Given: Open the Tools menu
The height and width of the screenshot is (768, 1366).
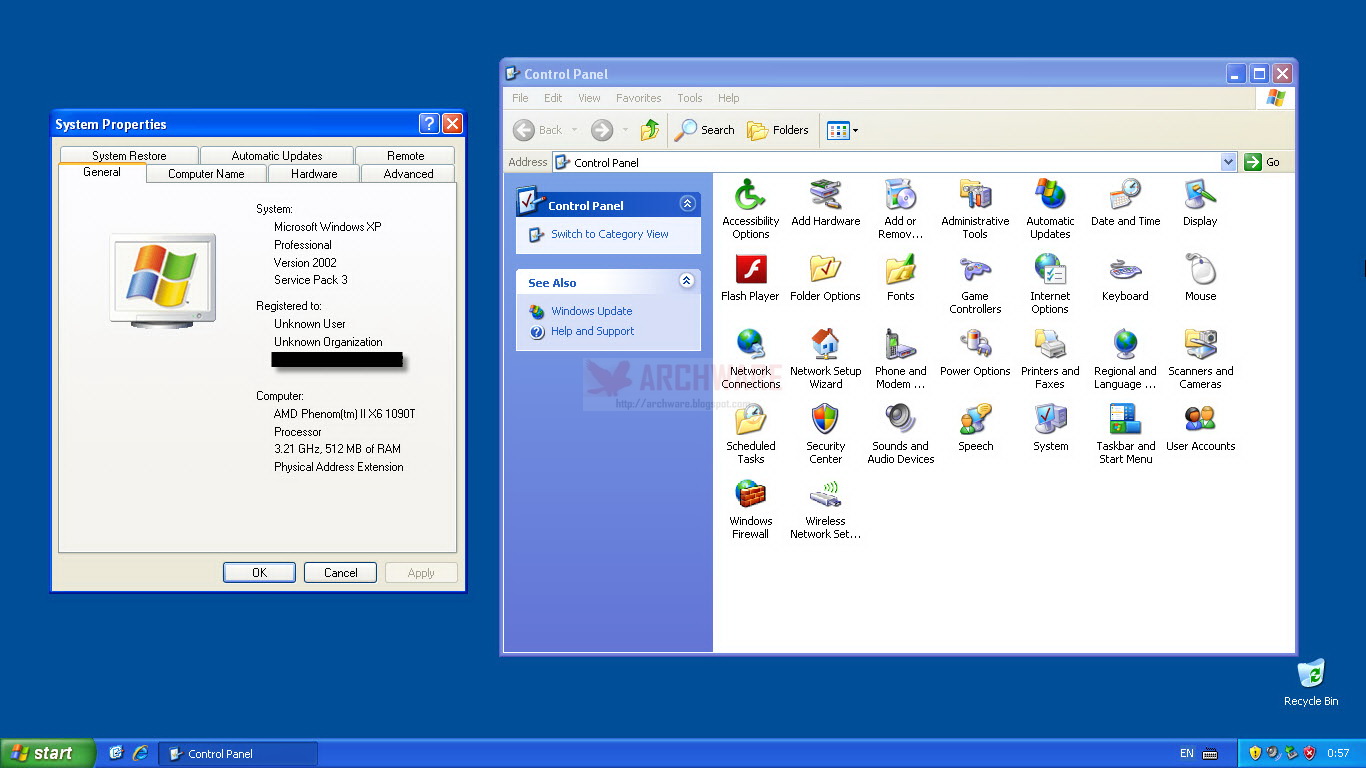Looking at the screenshot, I should pos(690,98).
